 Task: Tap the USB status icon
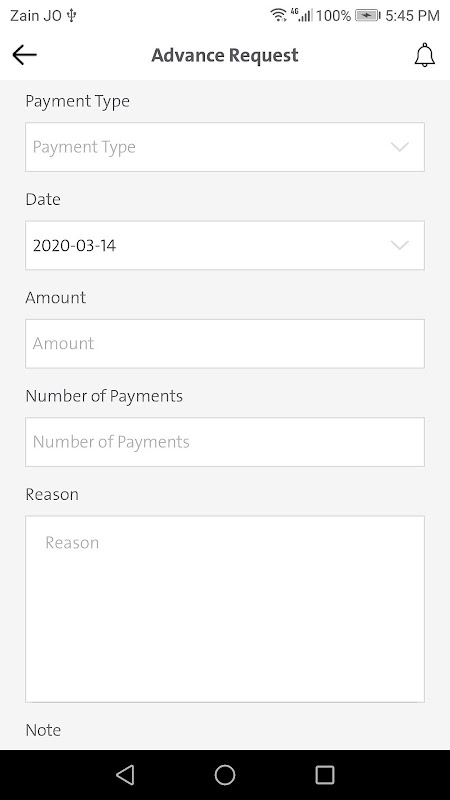[x=71, y=15]
